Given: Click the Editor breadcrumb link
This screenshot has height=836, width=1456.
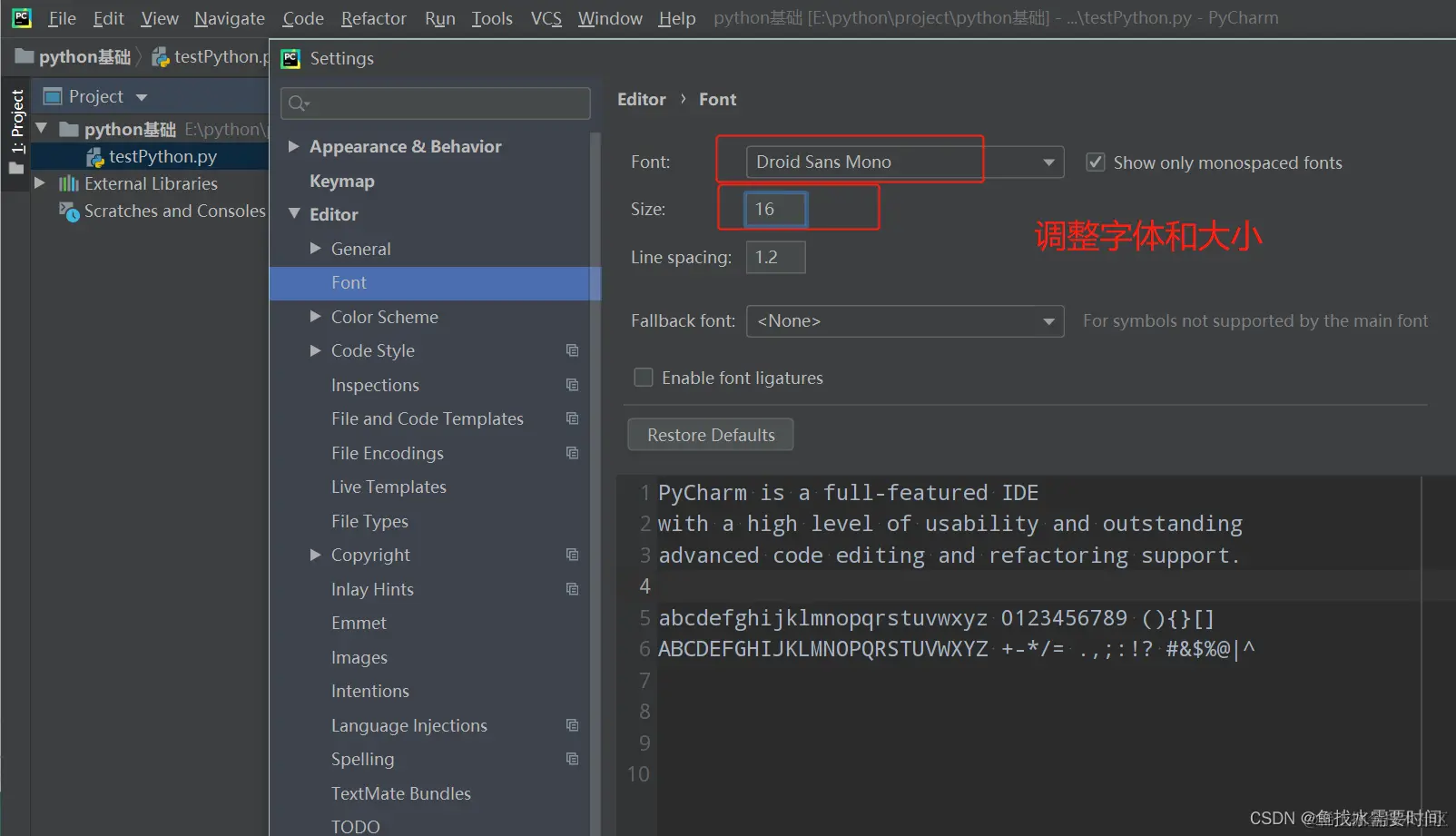Looking at the screenshot, I should coord(642,99).
